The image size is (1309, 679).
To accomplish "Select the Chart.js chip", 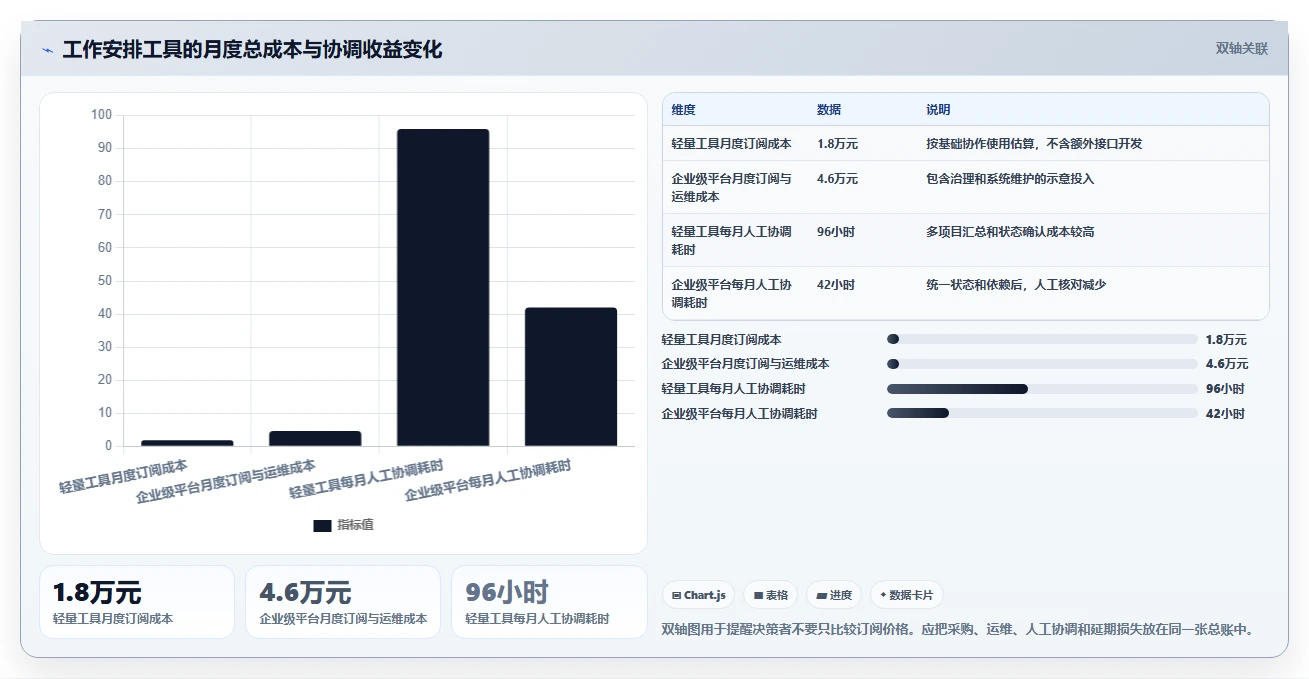I will tap(698, 595).
